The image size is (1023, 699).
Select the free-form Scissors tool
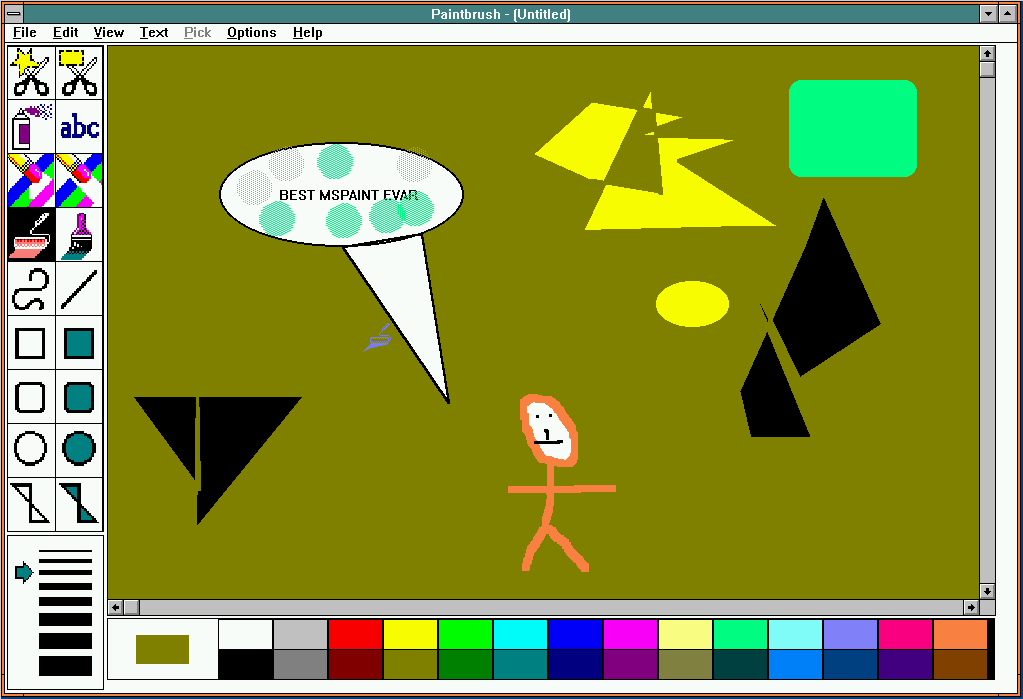point(31,72)
